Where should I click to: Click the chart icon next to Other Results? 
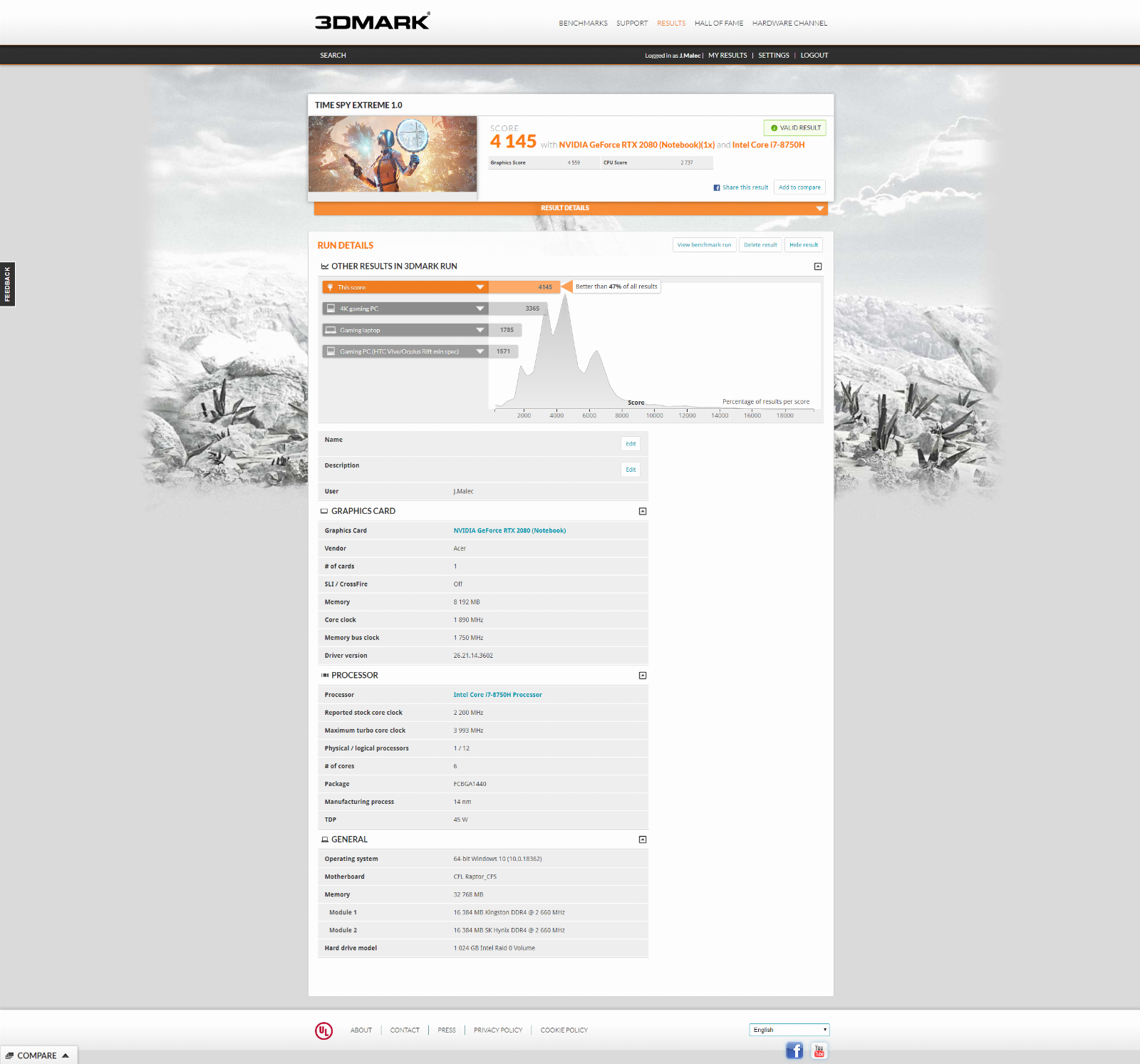tap(325, 267)
